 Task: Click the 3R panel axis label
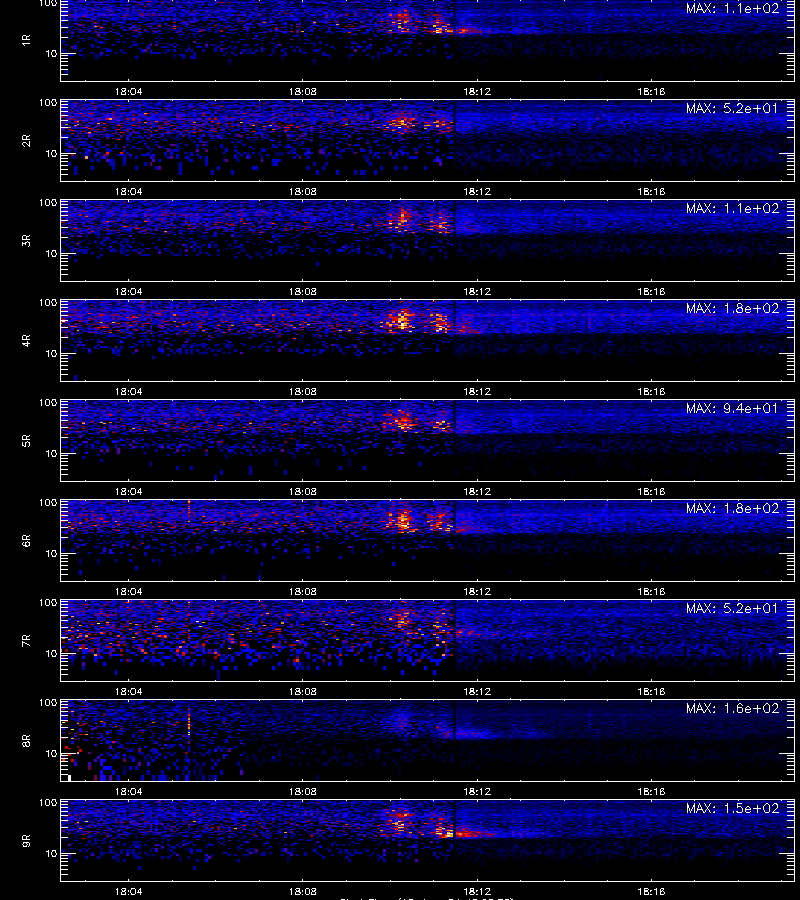pos(26,240)
